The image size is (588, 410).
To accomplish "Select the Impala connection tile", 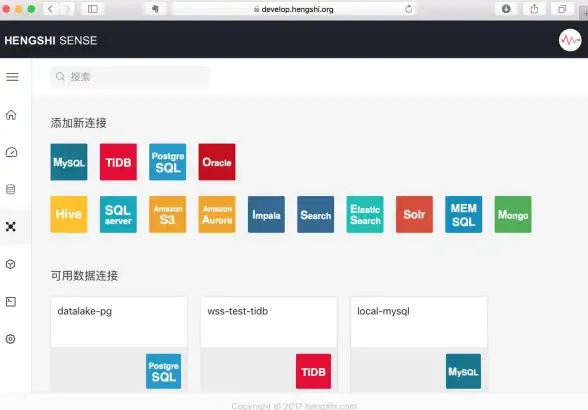I will [266, 214].
